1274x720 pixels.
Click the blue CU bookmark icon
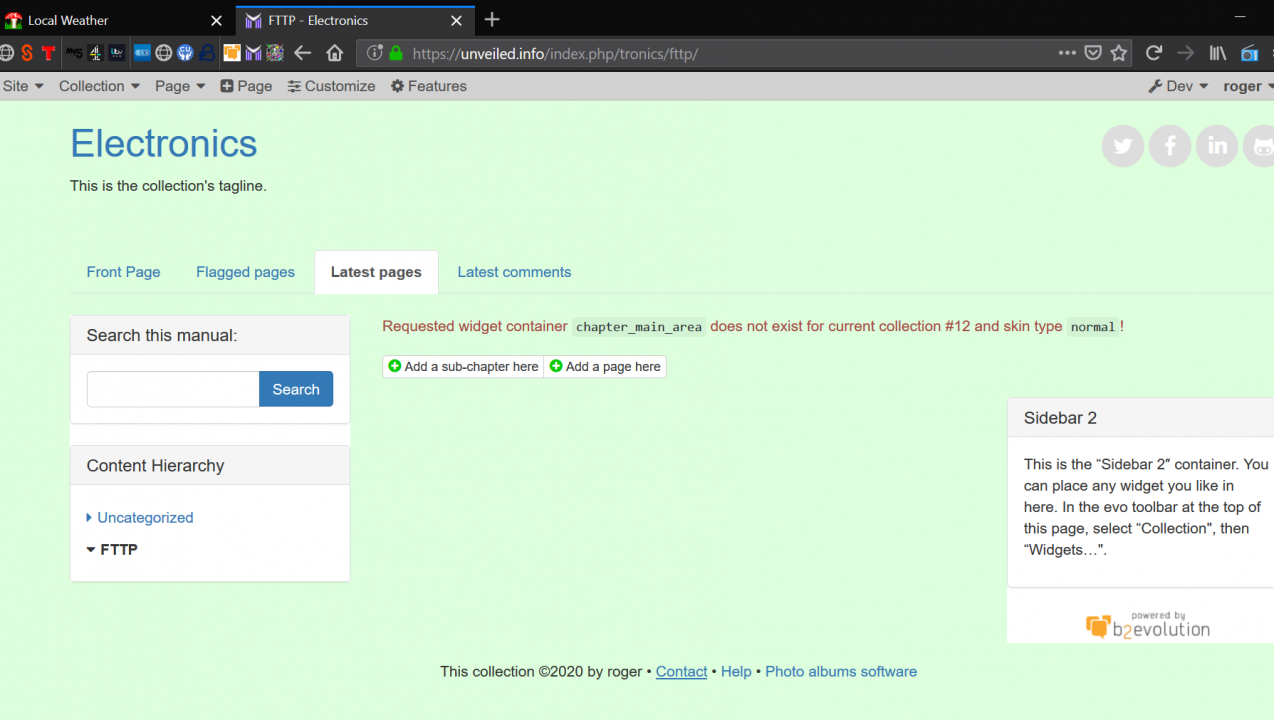(185, 53)
